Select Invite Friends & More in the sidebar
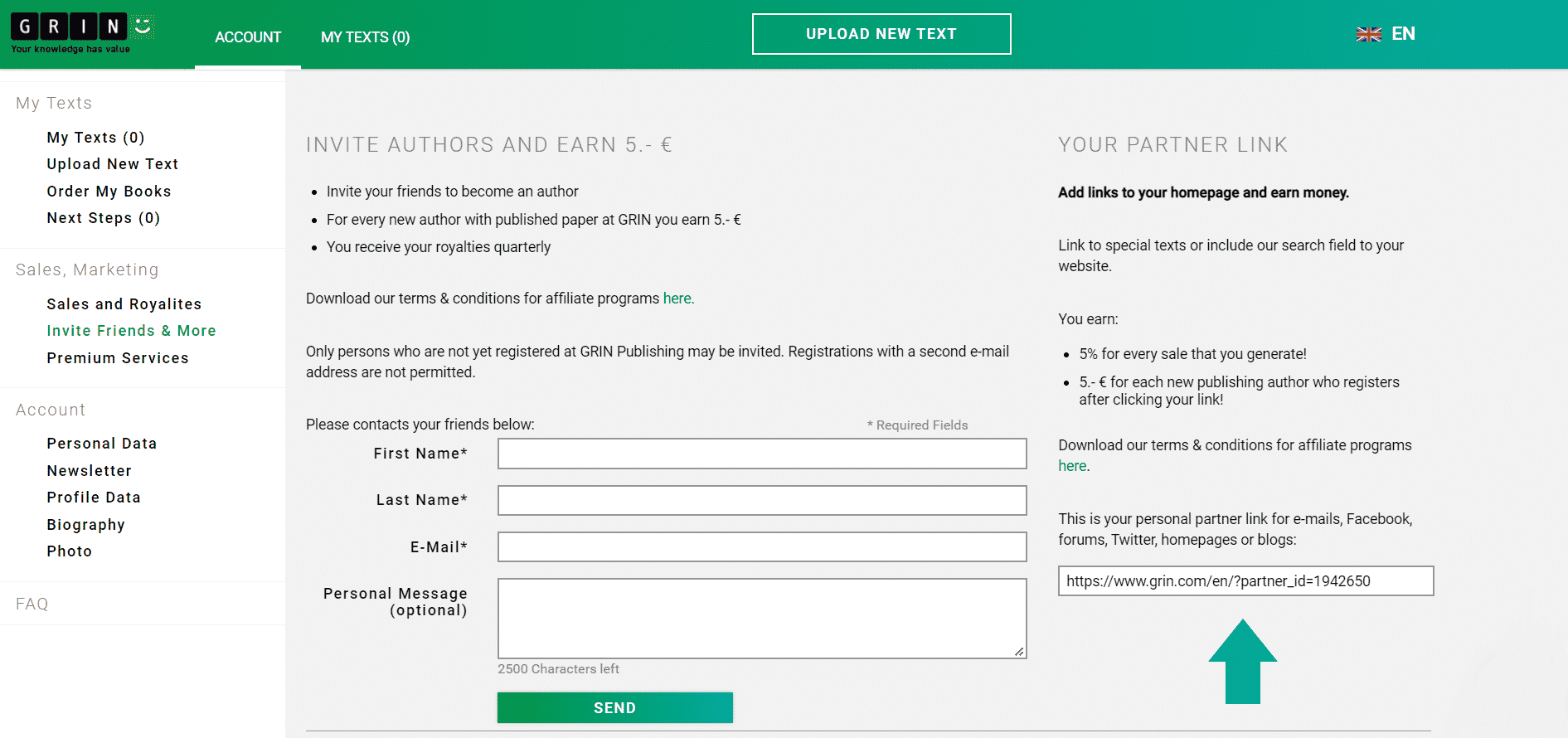 [x=131, y=330]
